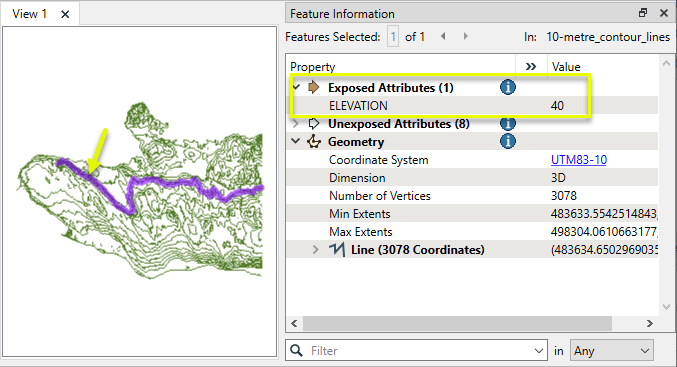Open the Filter history dropdown arrow
Screen dimensions: 677x367
538,351
